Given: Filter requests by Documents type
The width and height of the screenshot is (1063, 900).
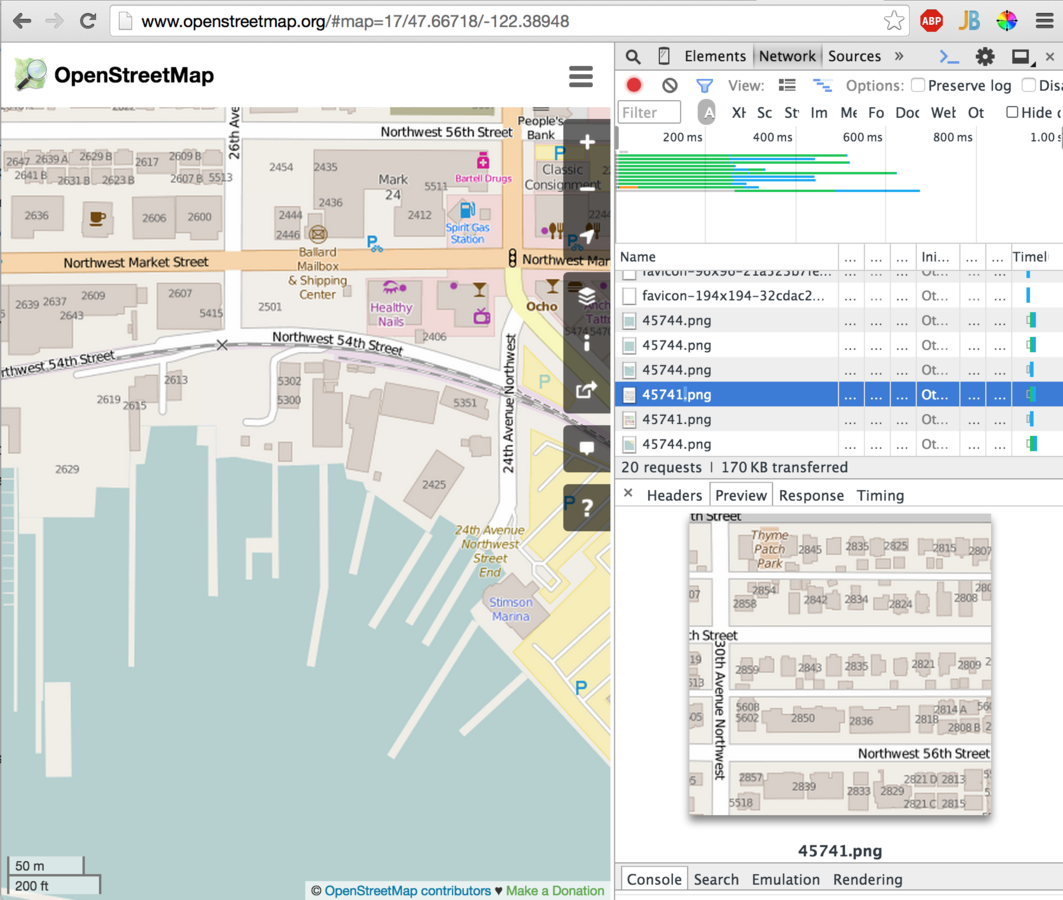Looking at the screenshot, I should pos(907,112).
